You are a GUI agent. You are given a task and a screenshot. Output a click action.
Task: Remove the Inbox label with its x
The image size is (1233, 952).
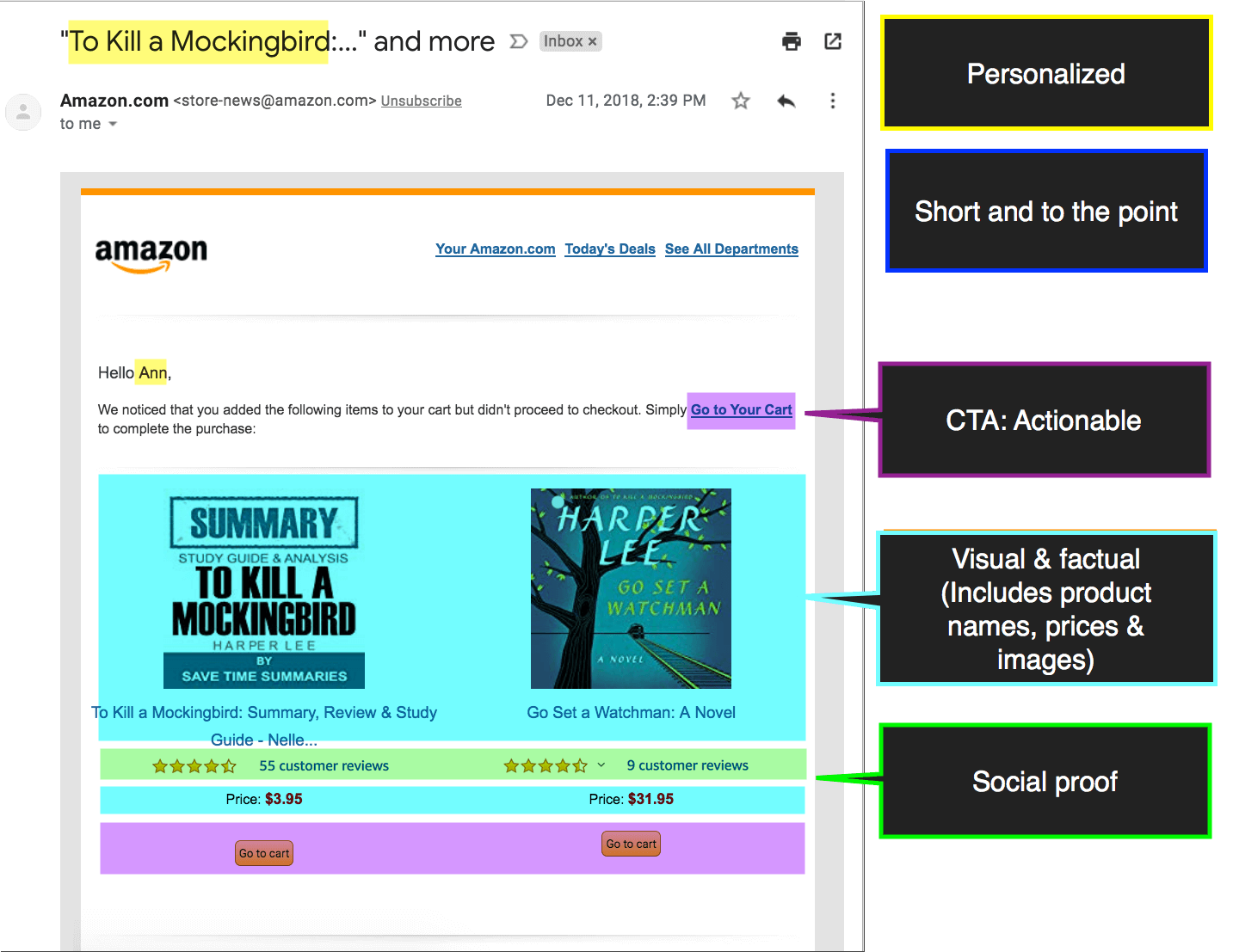pyautogui.click(x=592, y=41)
